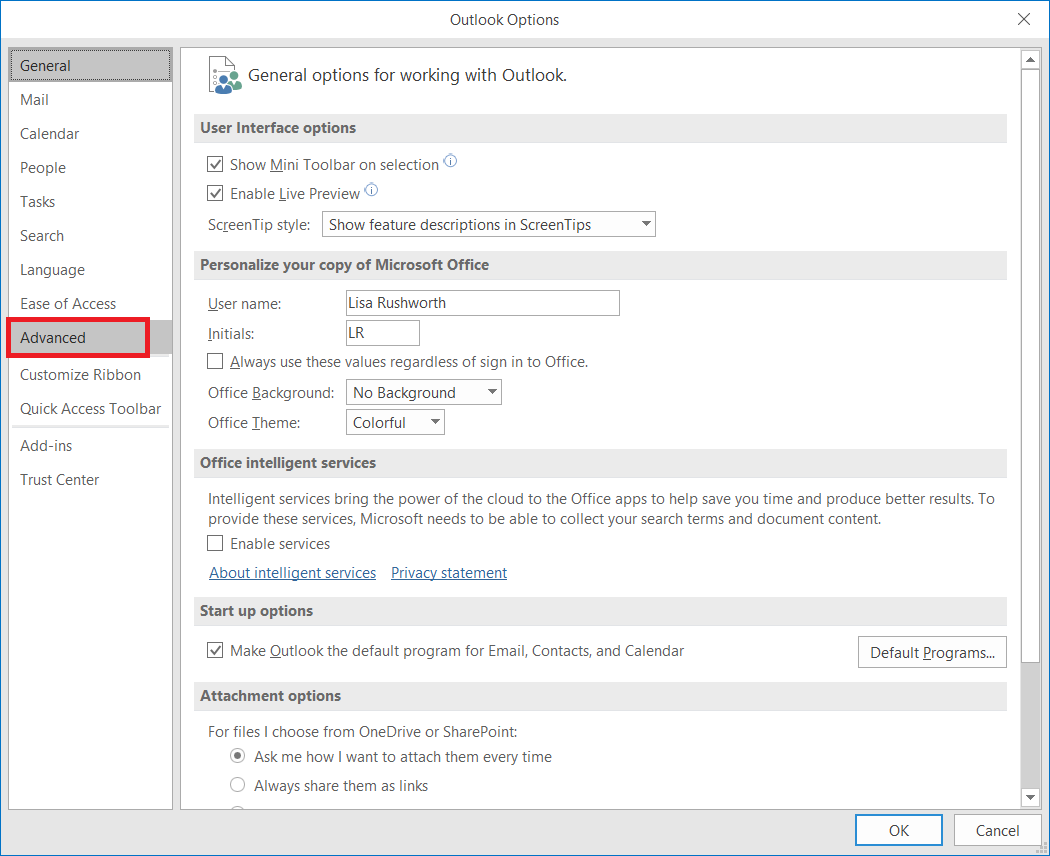Click the scrollbar down arrow
The height and width of the screenshot is (856, 1050).
click(x=1030, y=797)
